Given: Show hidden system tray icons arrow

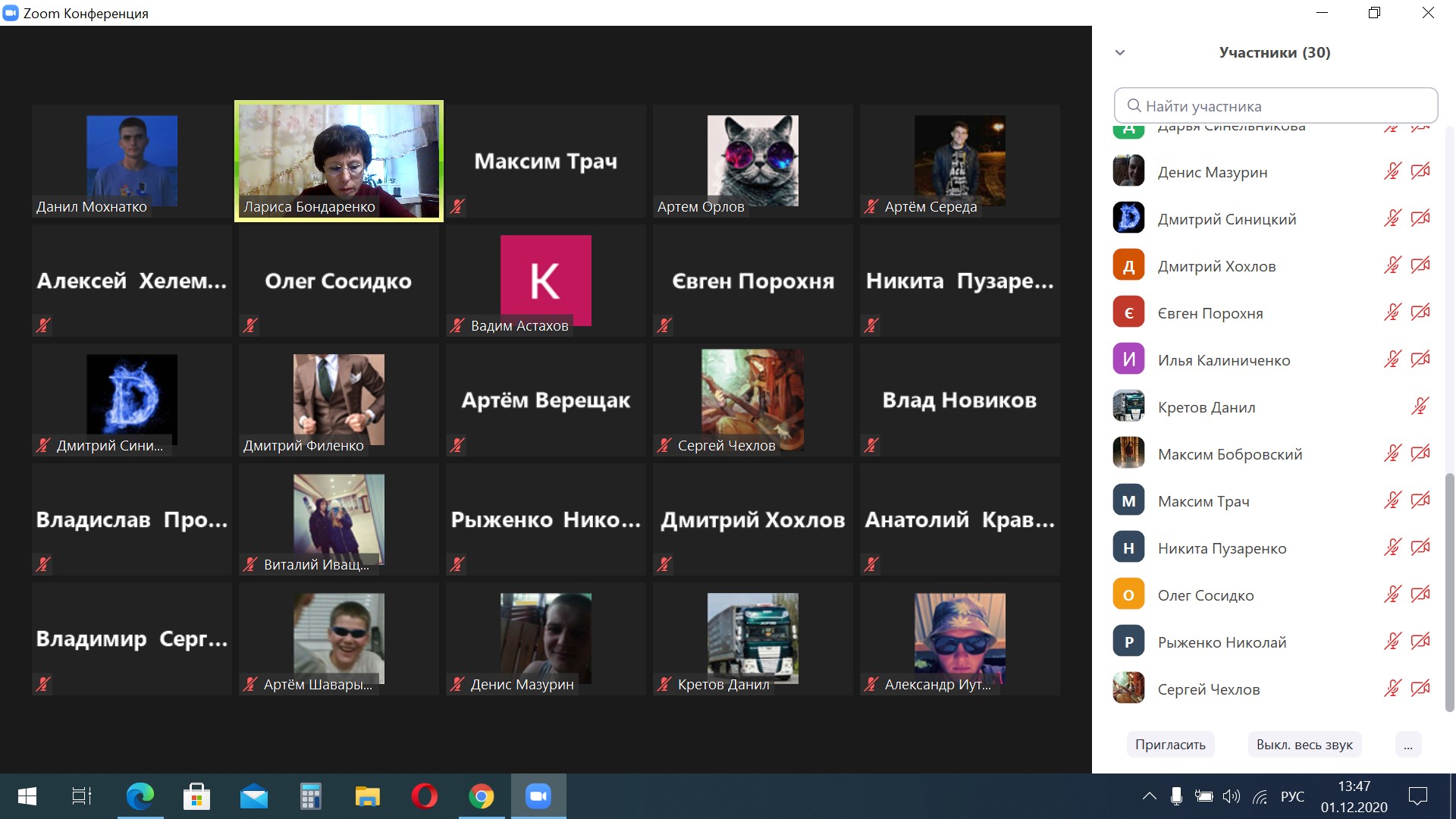Looking at the screenshot, I should pos(1149,796).
